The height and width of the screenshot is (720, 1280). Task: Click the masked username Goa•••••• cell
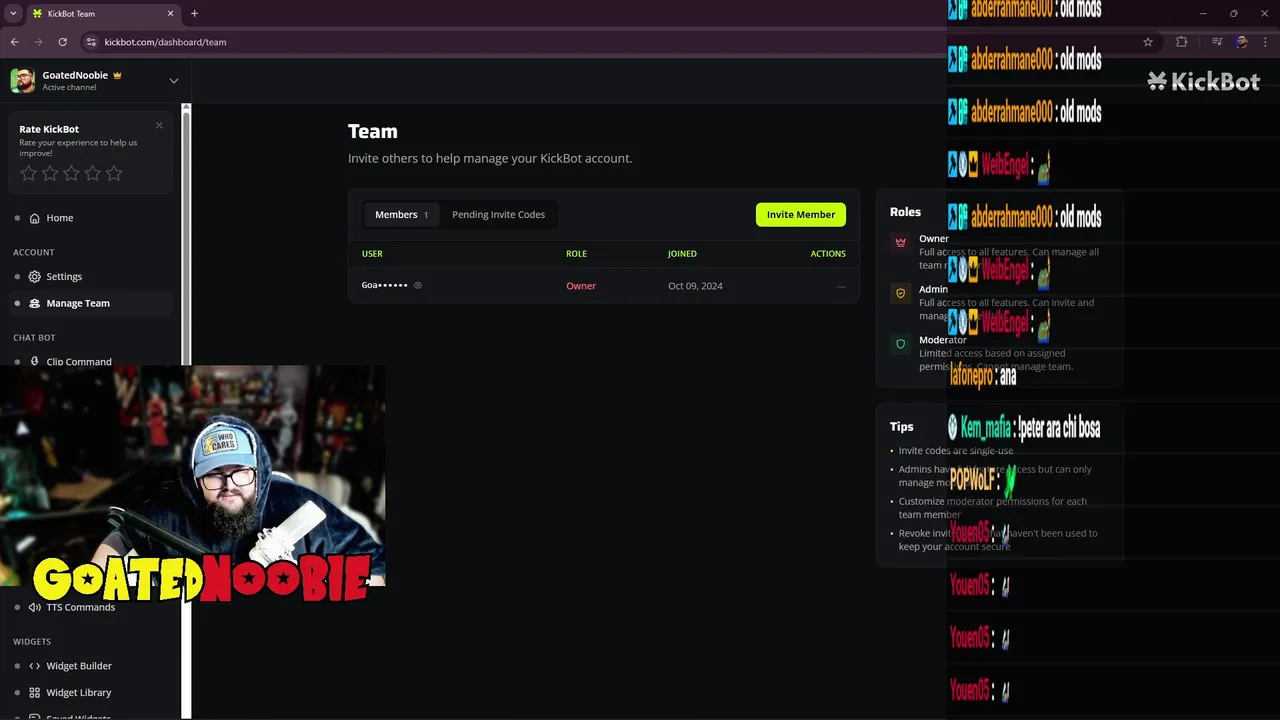pos(385,286)
